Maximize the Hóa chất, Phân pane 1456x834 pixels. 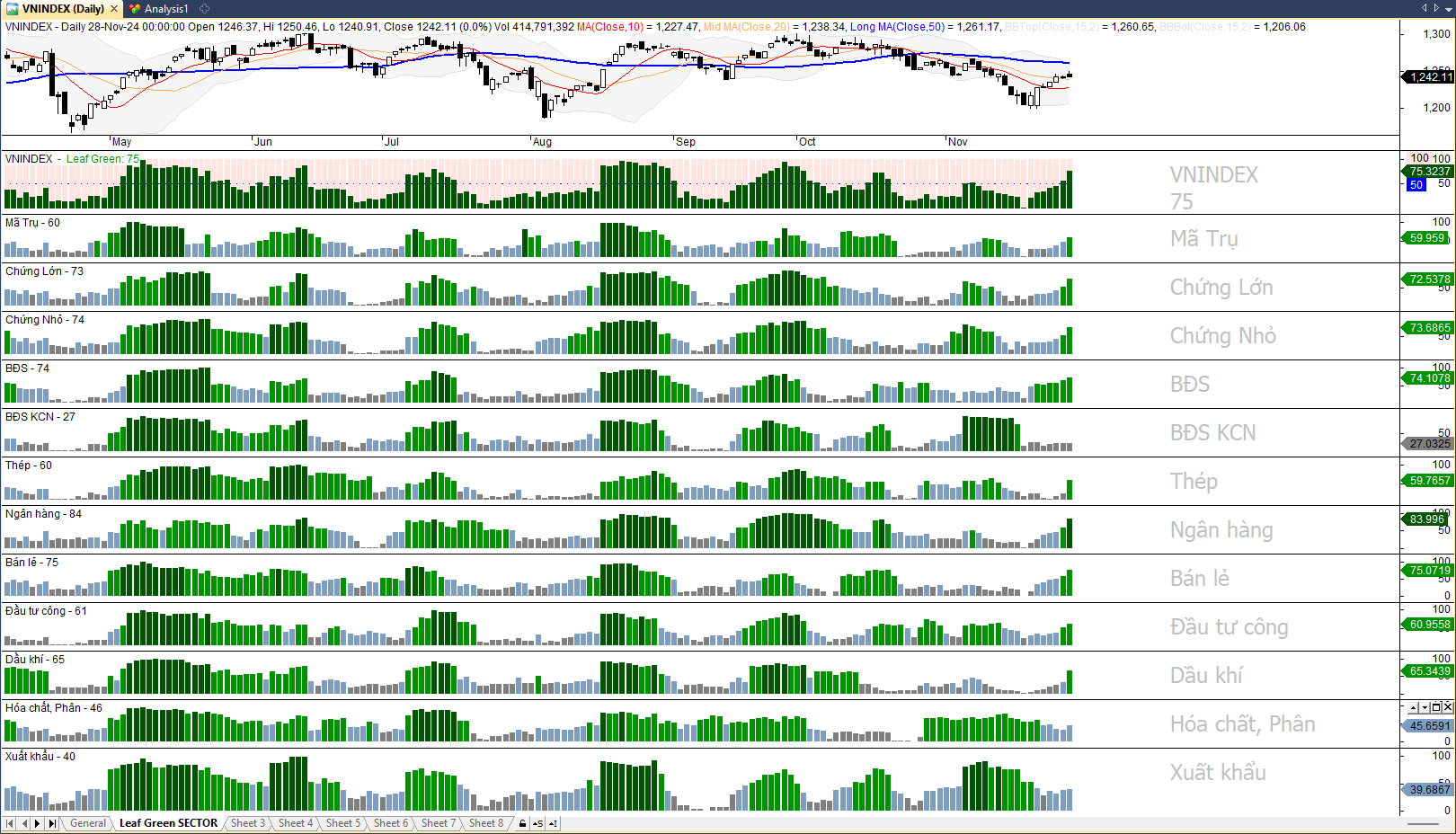tap(1436, 708)
